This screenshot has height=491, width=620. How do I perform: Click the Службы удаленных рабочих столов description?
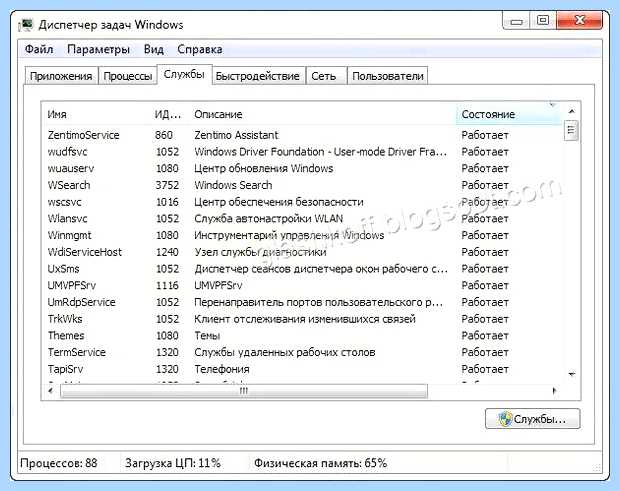[x=284, y=352]
